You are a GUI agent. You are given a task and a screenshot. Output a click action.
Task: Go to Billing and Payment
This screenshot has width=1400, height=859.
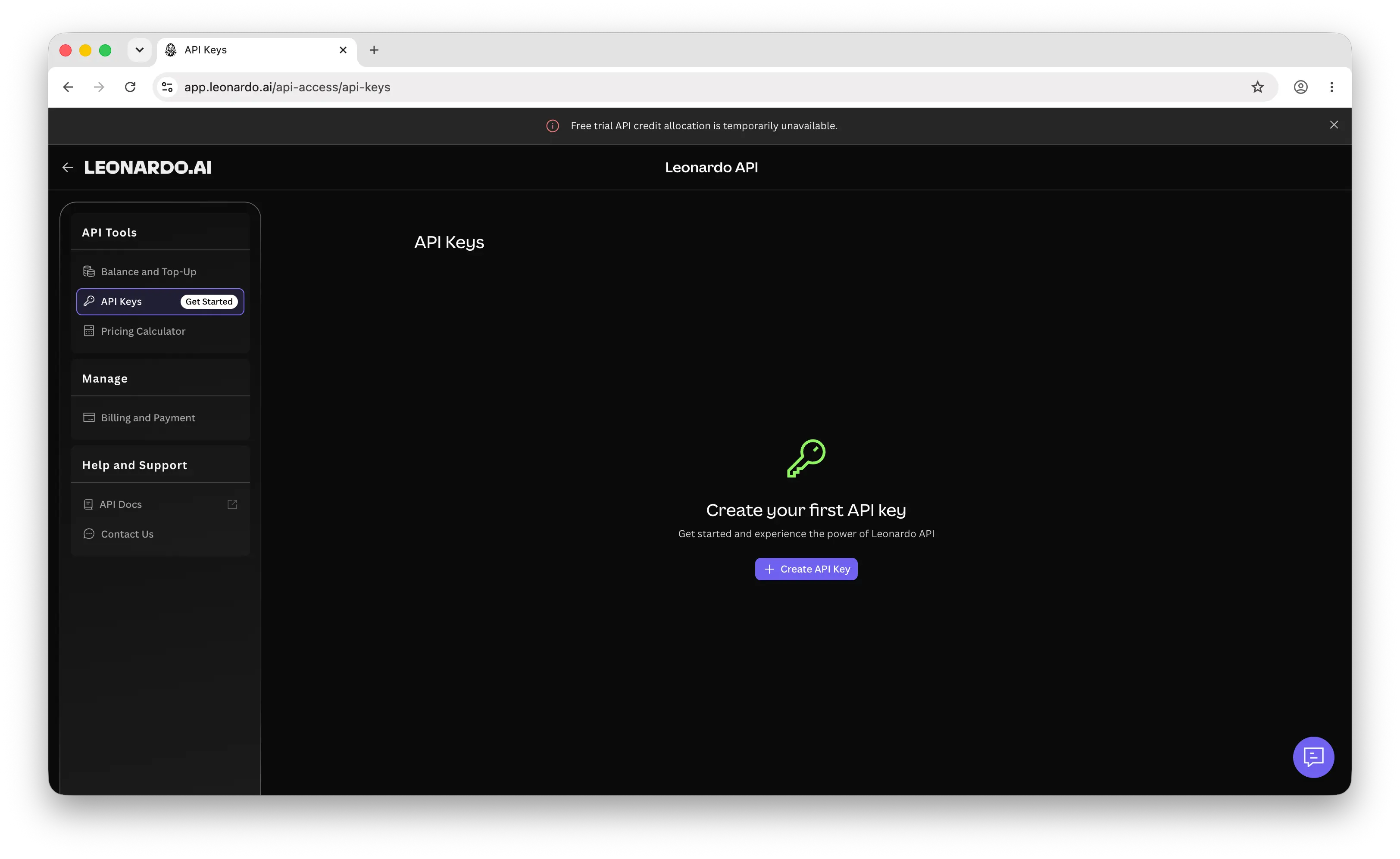point(160,417)
